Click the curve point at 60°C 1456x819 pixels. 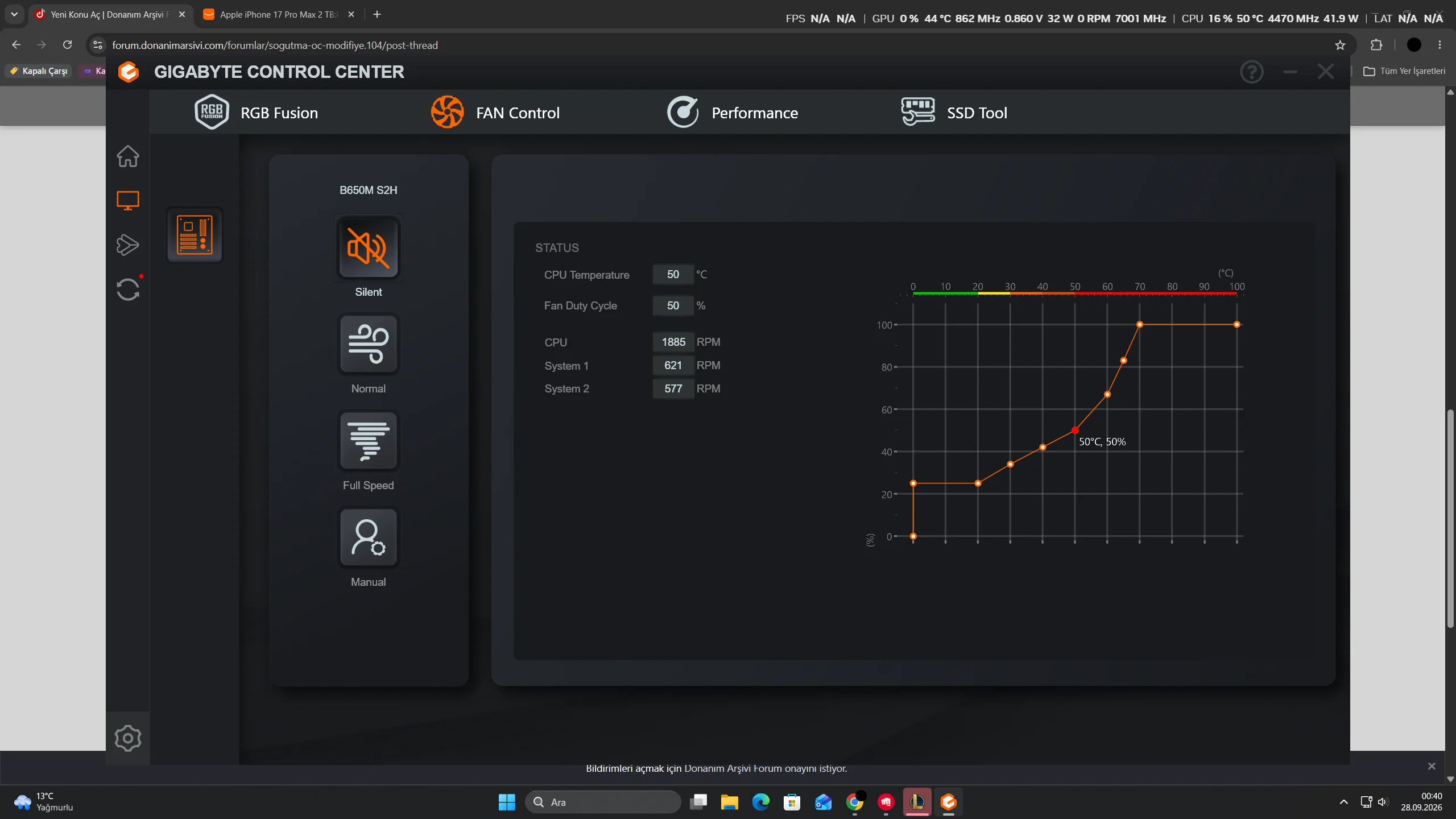(1107, 395)
